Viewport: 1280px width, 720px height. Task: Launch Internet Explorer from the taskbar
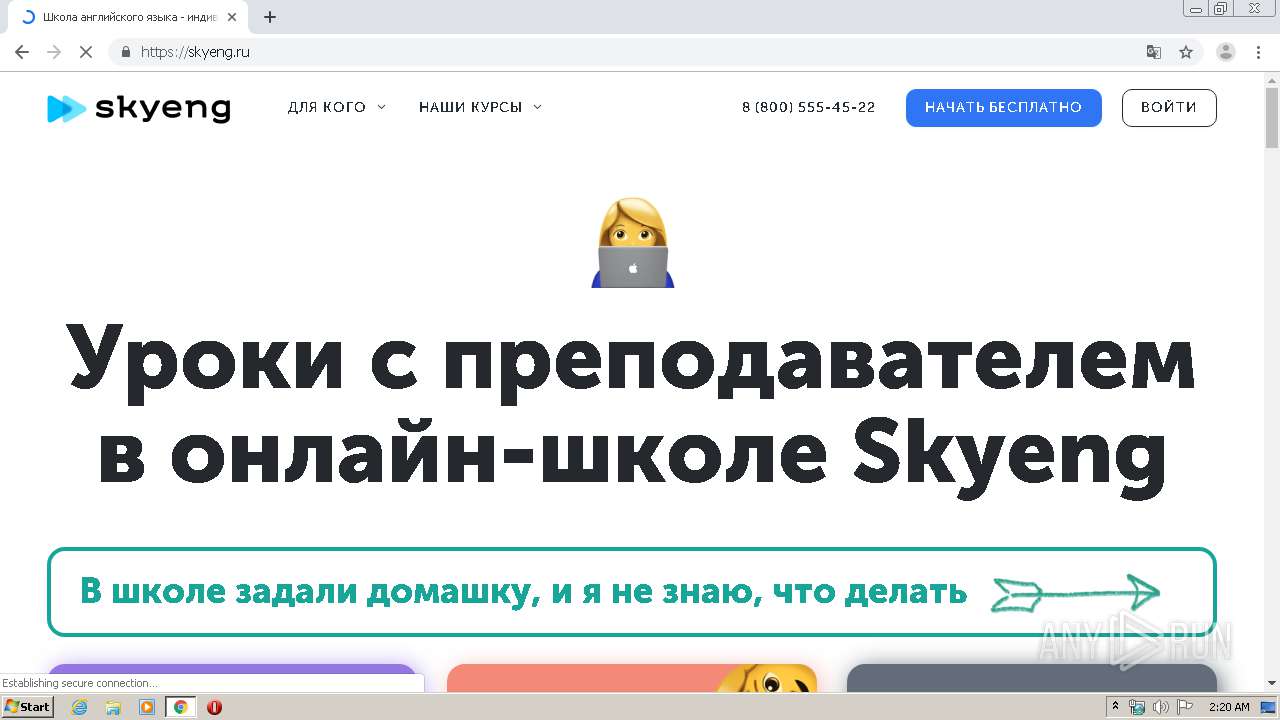(79, 707)
